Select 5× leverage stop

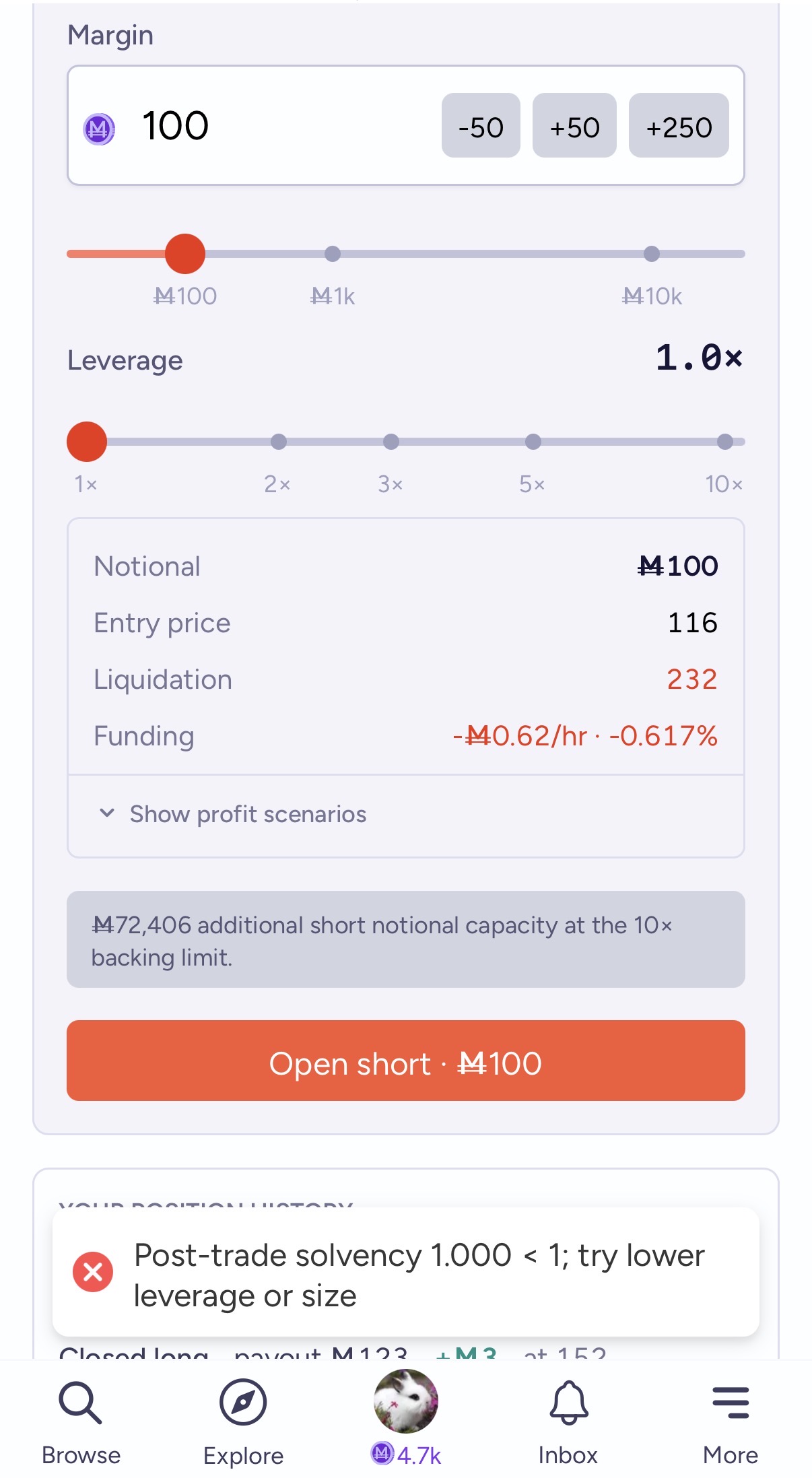[533, 442]
